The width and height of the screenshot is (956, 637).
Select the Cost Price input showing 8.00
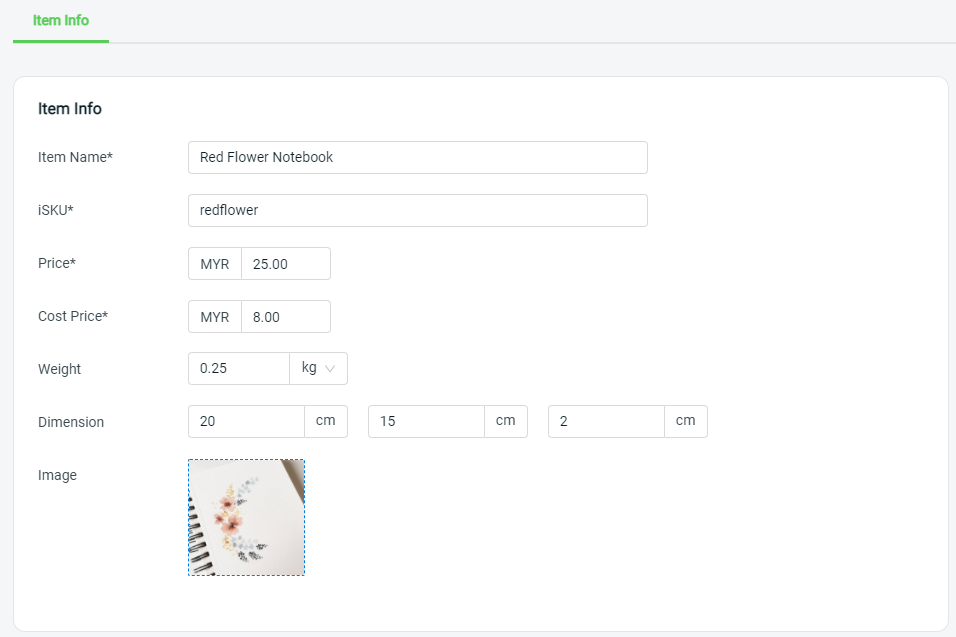[x=286, y=316]
